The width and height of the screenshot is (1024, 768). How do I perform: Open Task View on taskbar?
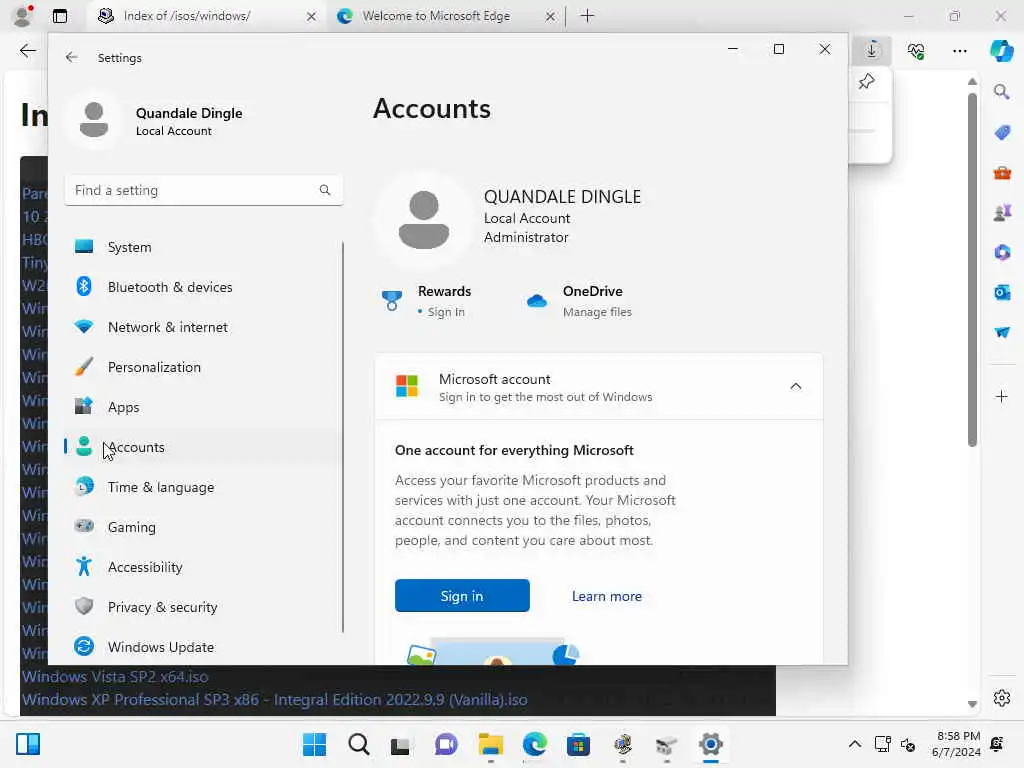(x=400, y=745)
